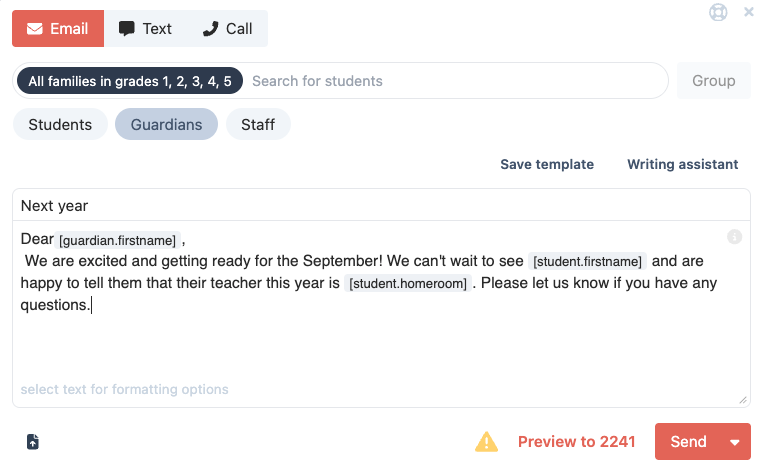Click the Next year subject field

(x=380, y=206)
